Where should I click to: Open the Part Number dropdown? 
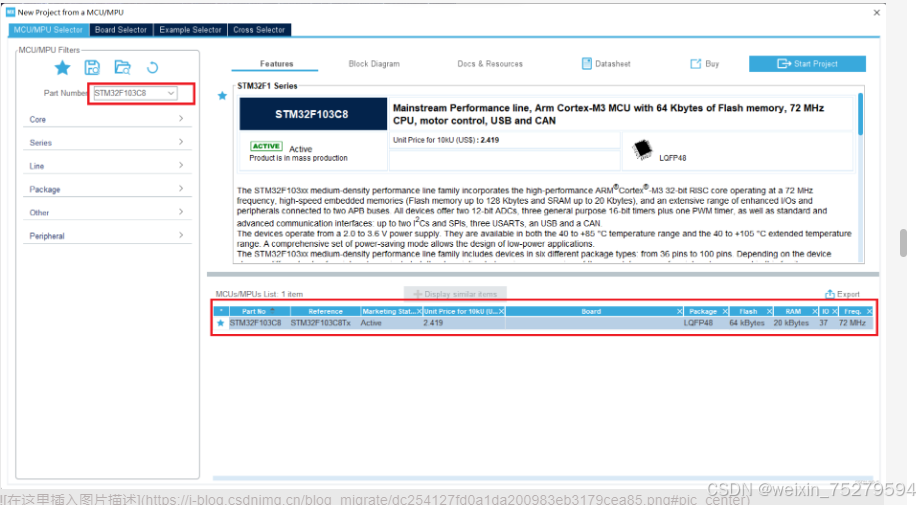(171, 93)
